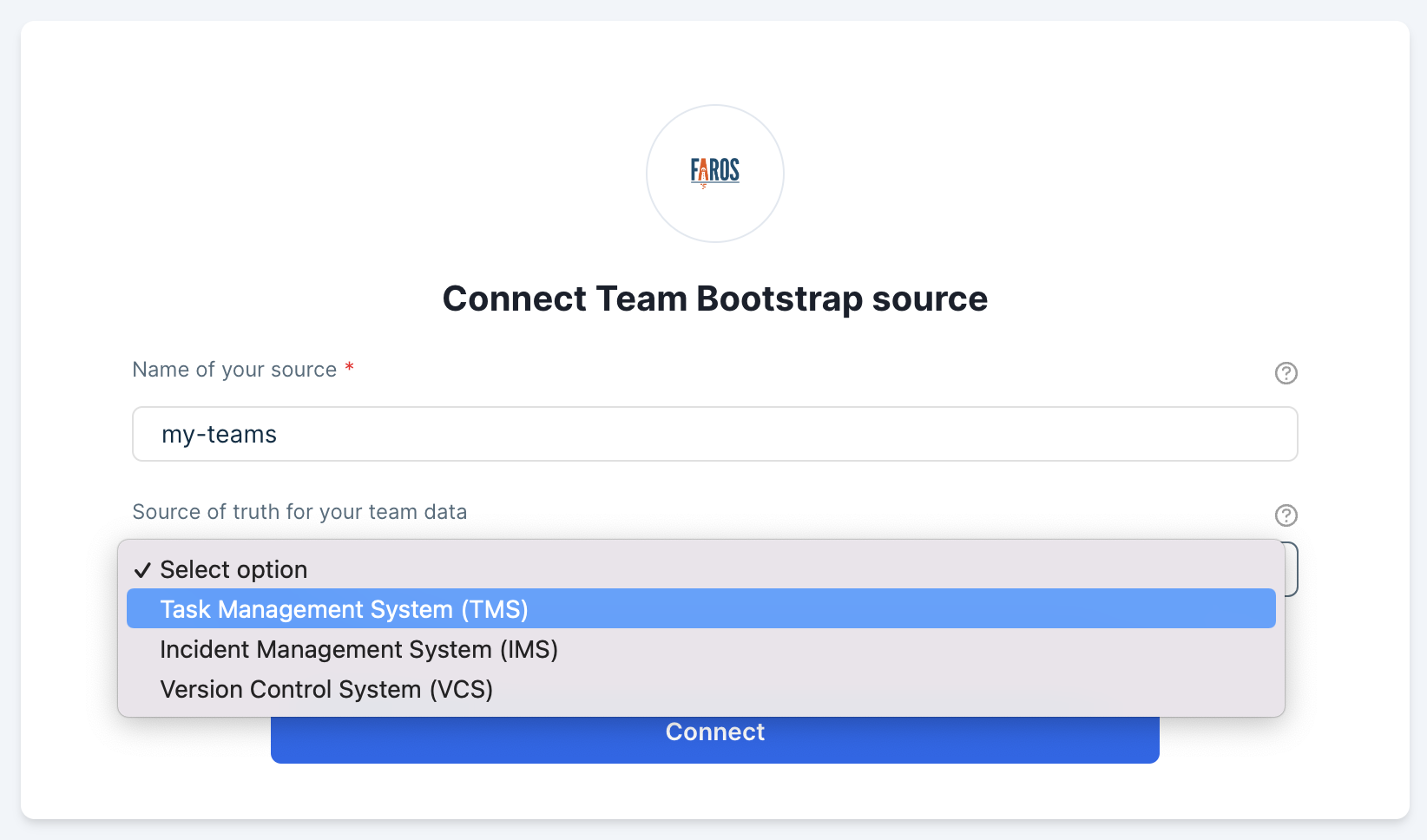Select Task Management System (TMS) option
This screenshot has width=1427, height=840.
point(701,609)
